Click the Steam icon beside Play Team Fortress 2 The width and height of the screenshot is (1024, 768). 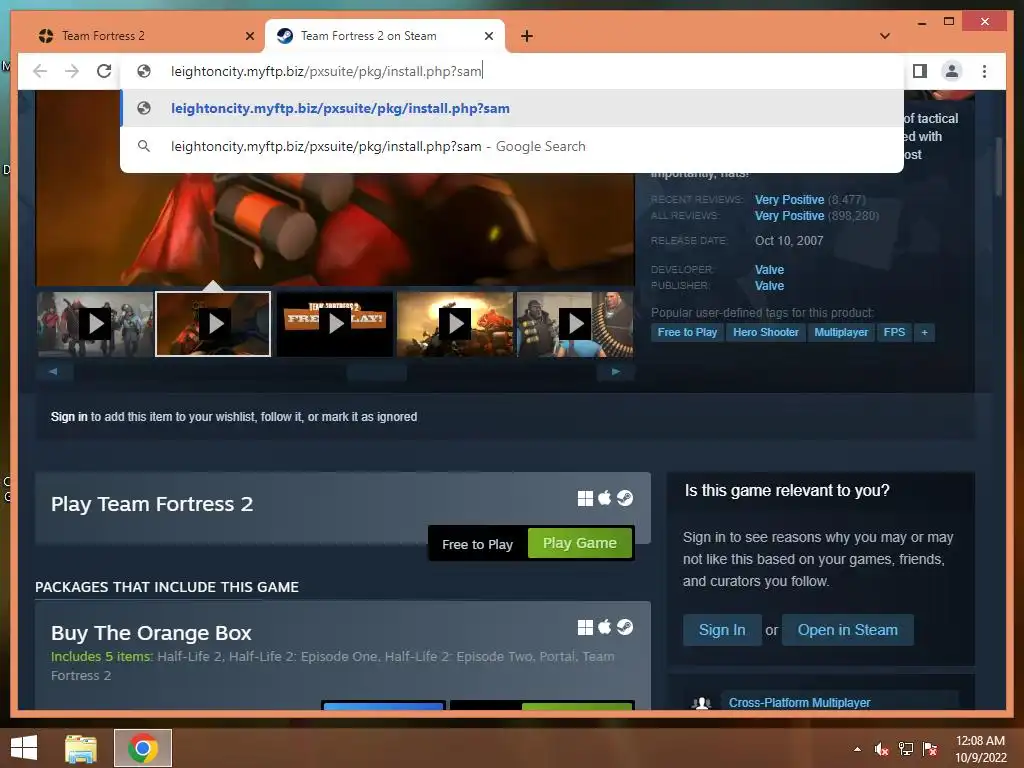tap(625, 498)
